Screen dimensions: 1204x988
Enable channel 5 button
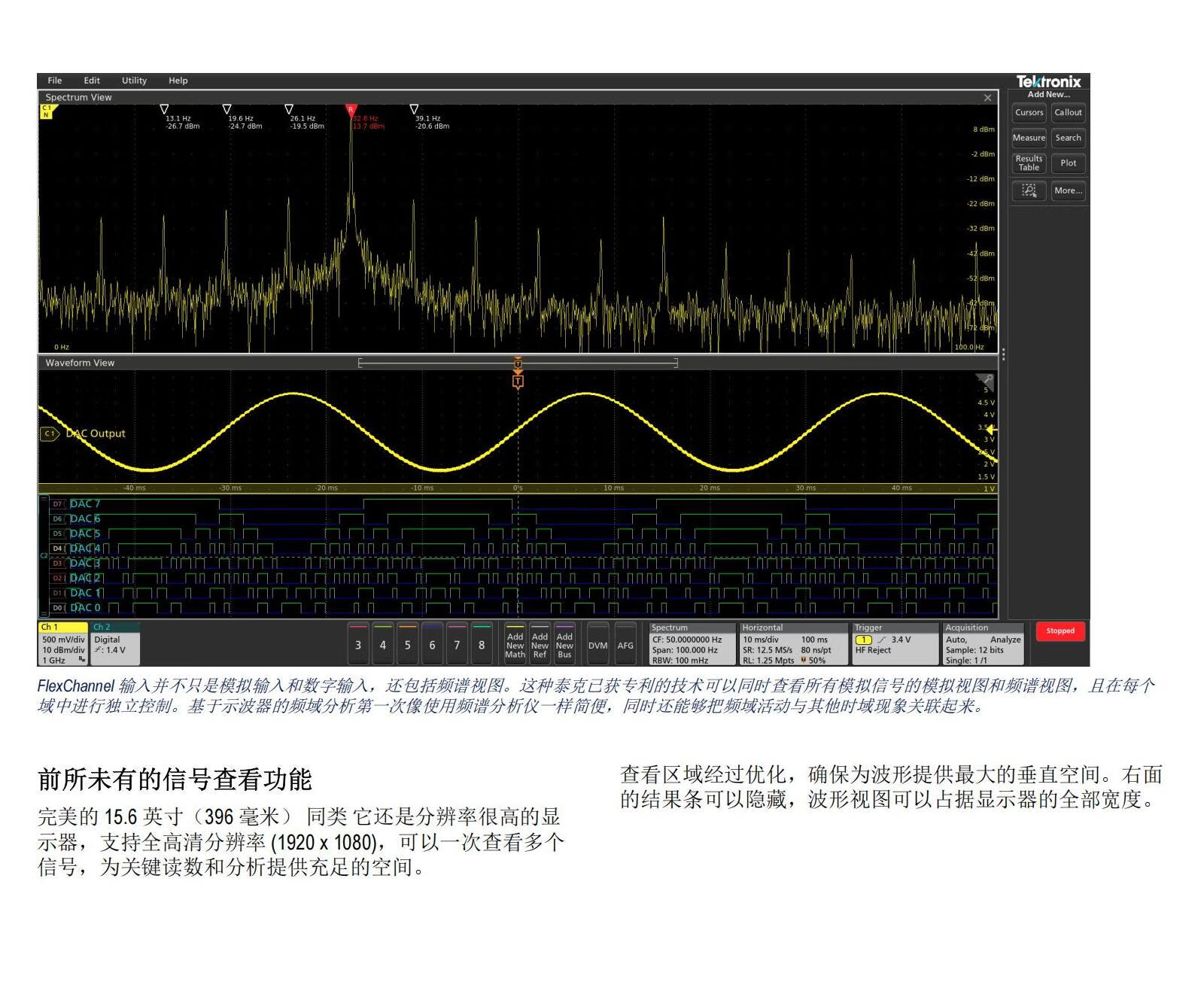pyautogui.click(x=408, y=644)
